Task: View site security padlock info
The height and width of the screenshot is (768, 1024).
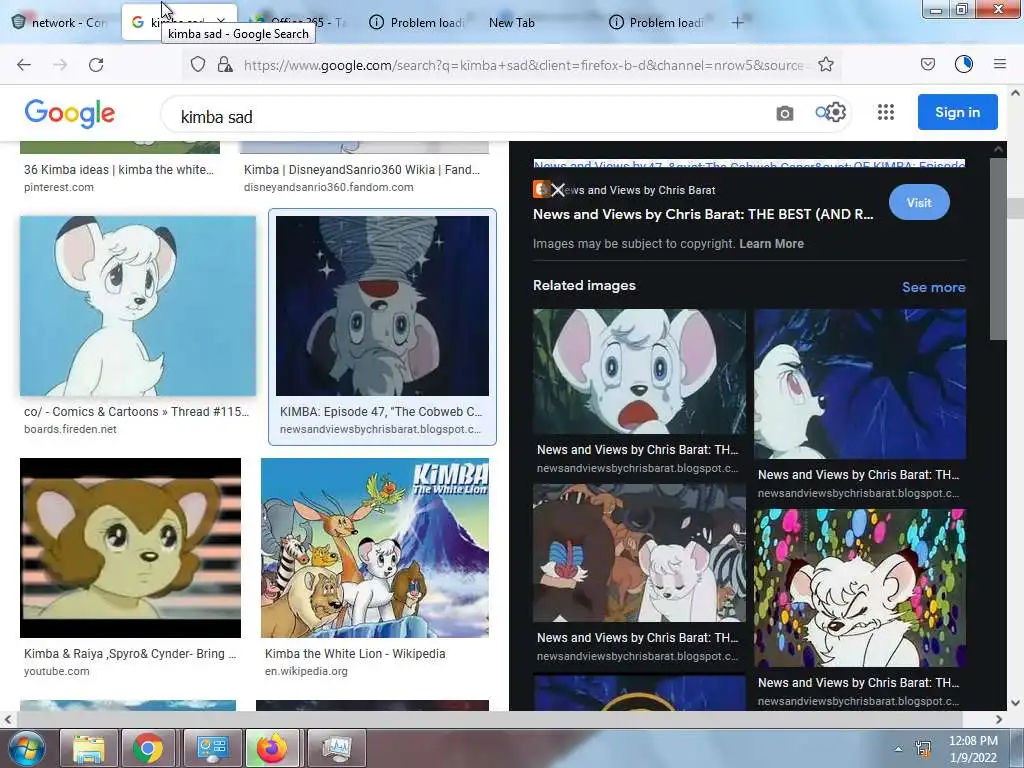Action: pyautogui.click(x=225, y=64)
